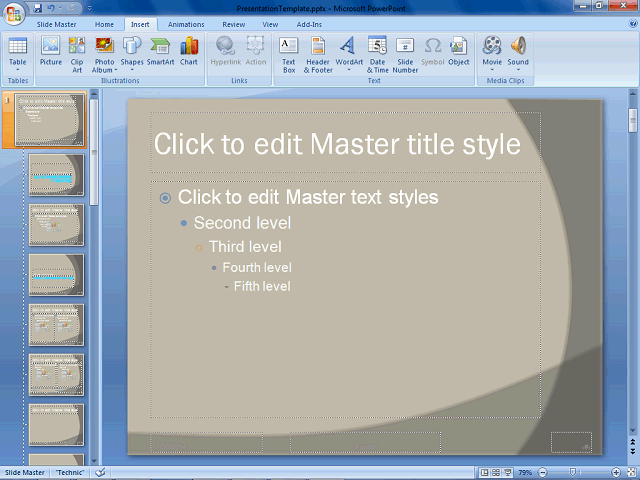
Task: Click the grayed-out Redo icon
Action: click(71, 8)
